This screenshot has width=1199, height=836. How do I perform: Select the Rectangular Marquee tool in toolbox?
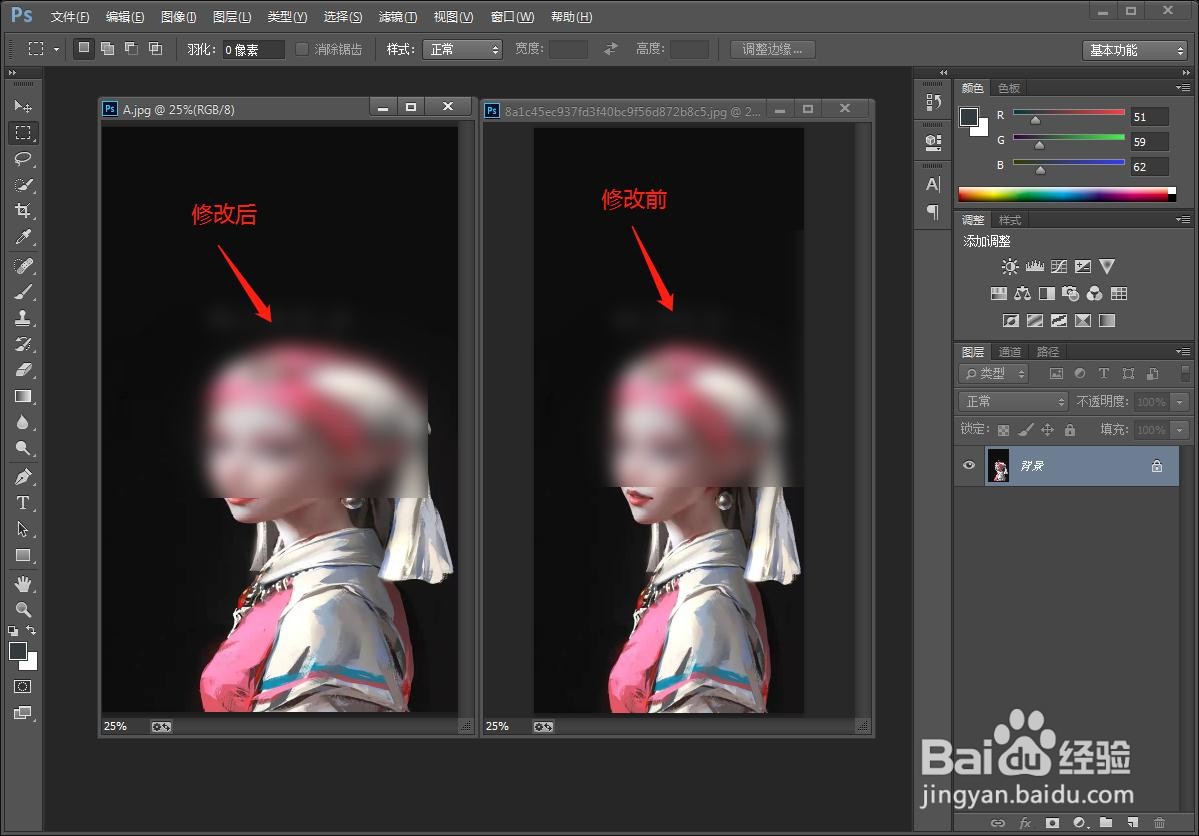[x=23, y=132]
